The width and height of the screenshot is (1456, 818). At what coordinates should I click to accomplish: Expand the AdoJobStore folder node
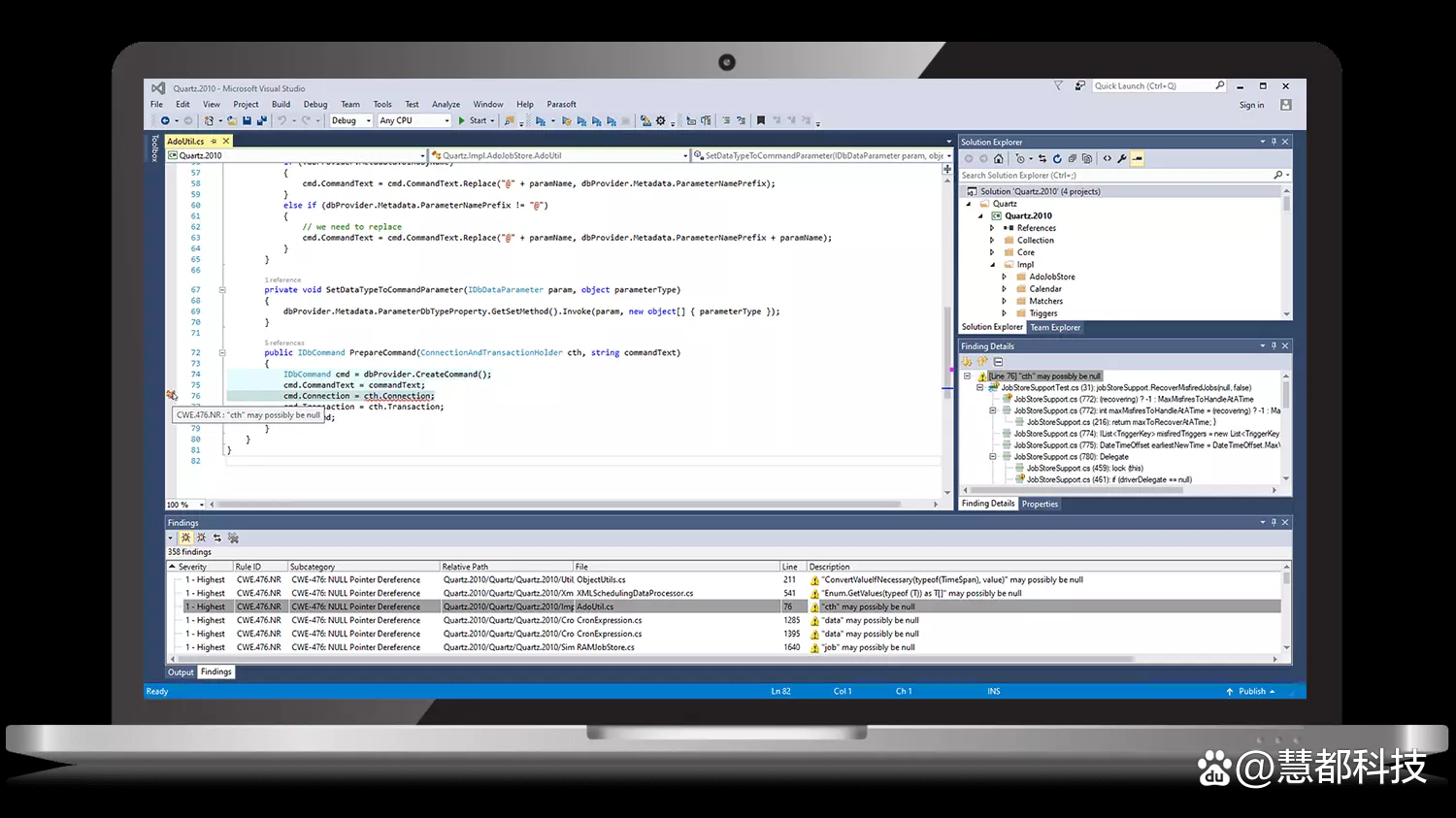point(1004,277)
